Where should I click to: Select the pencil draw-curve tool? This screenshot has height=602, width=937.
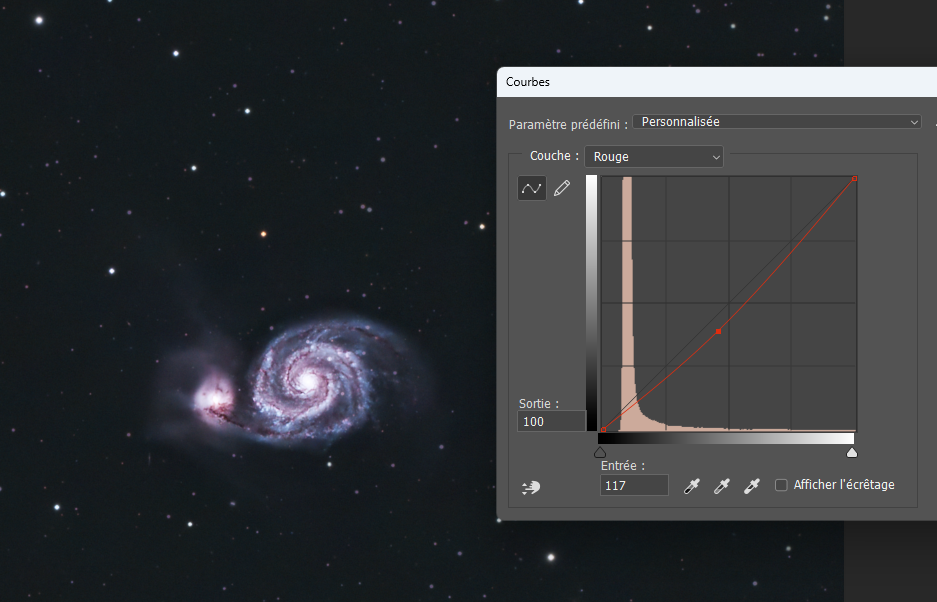[562, 188]
